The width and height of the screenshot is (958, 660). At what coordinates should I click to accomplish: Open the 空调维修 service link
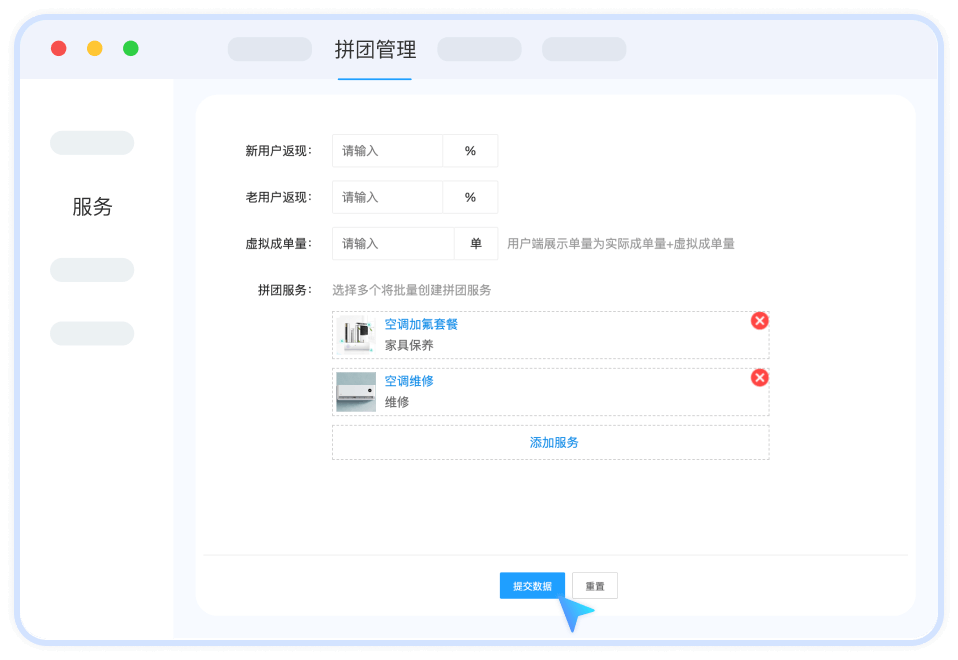click(409, 382)
